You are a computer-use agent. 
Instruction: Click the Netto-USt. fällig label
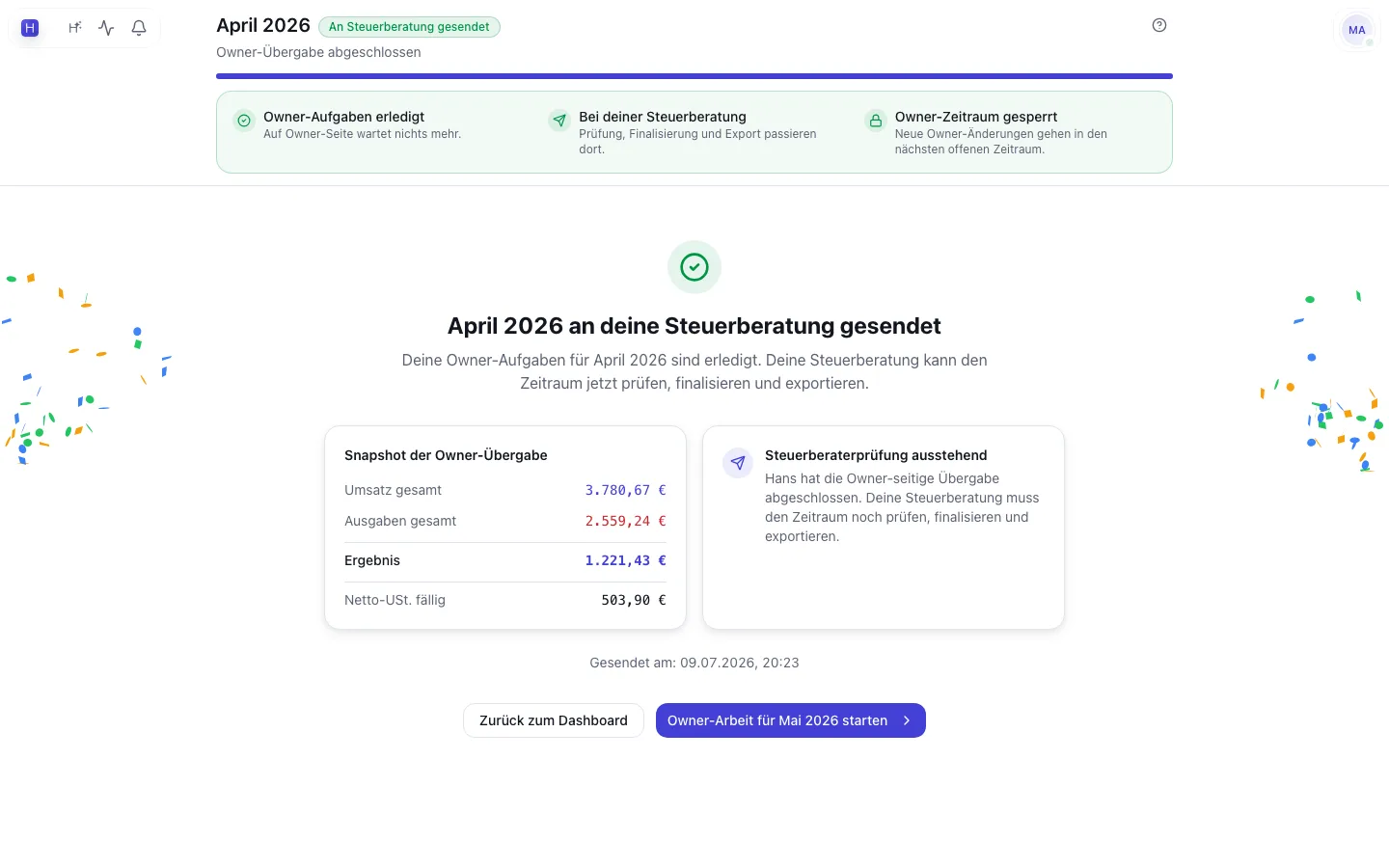coord(395,600)
